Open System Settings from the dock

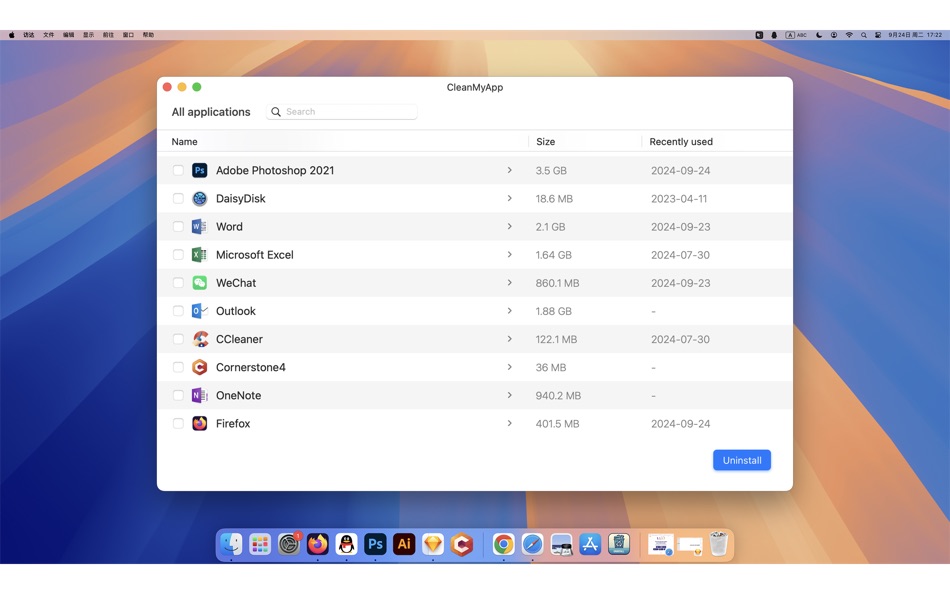click(289, 544)
